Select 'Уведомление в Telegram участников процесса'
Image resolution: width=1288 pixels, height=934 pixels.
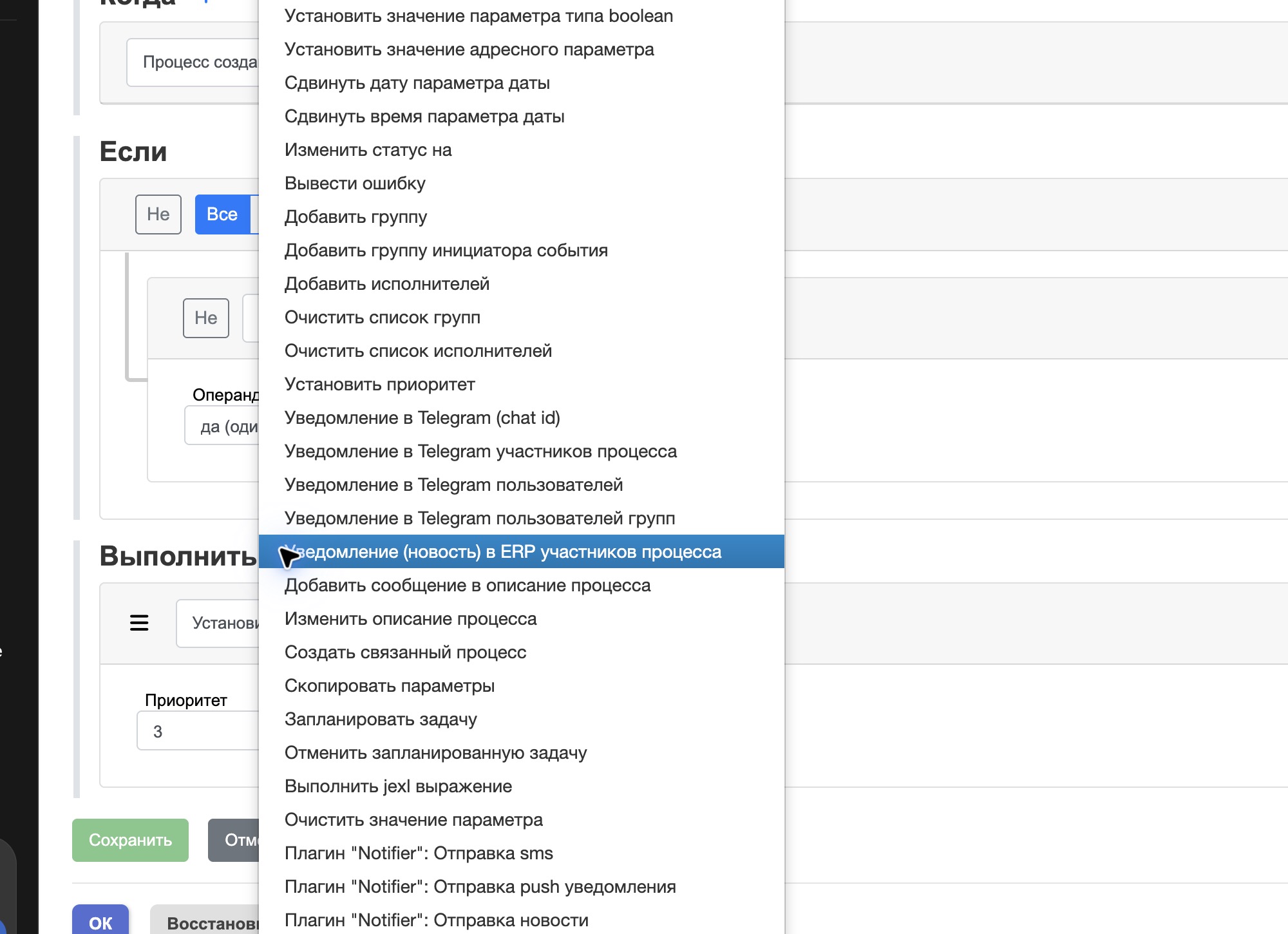521,452
